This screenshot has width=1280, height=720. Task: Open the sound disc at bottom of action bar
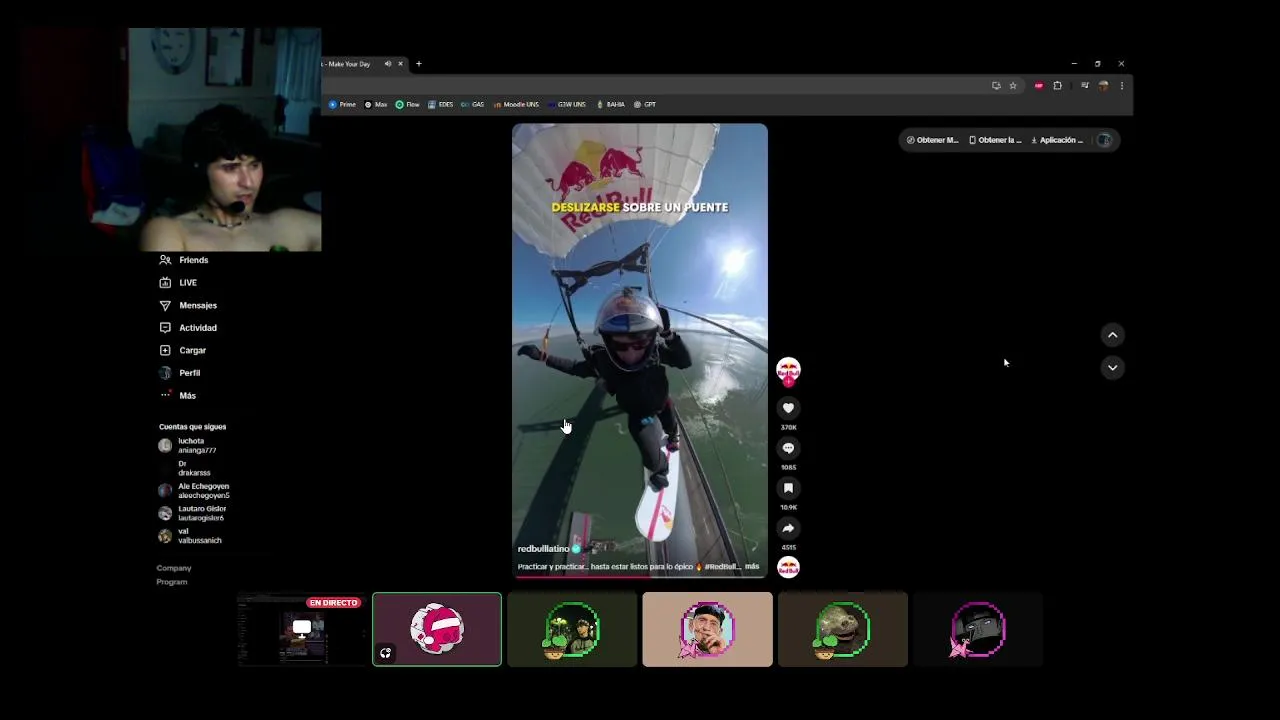[x=788, y=567]
